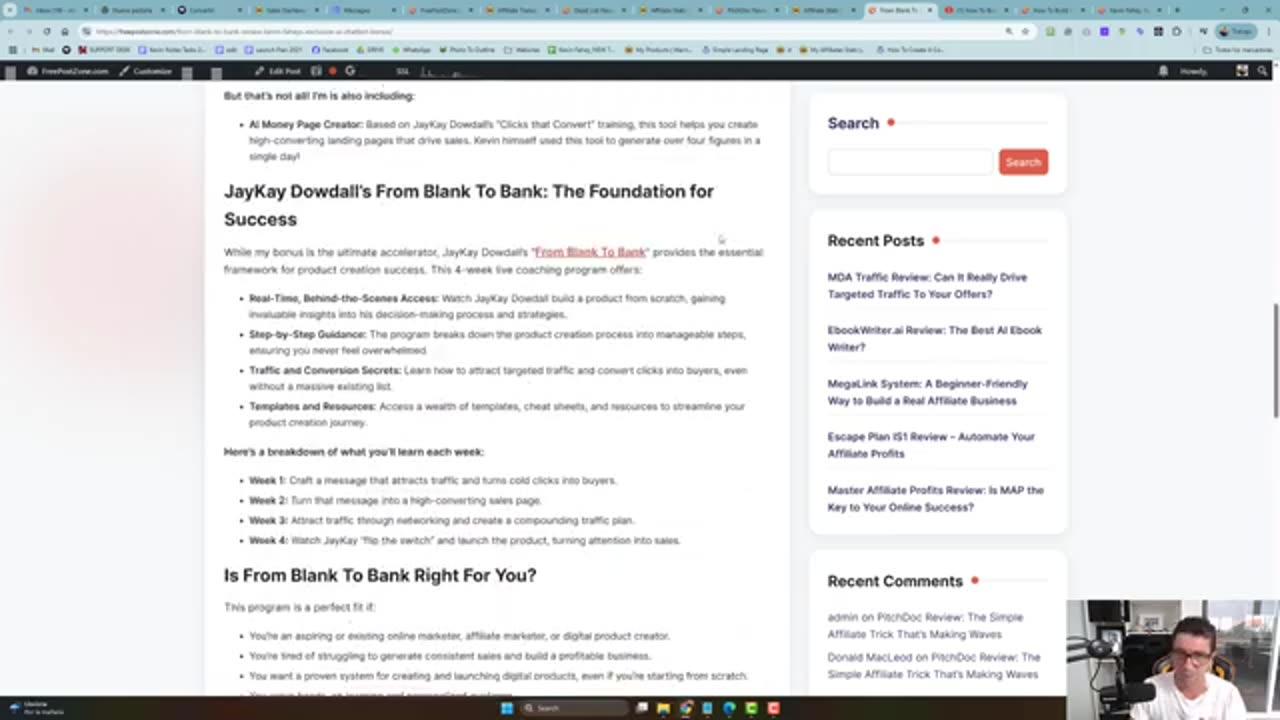
Task: Open the Mail bookmark
Action: click(x=43, y=49)
